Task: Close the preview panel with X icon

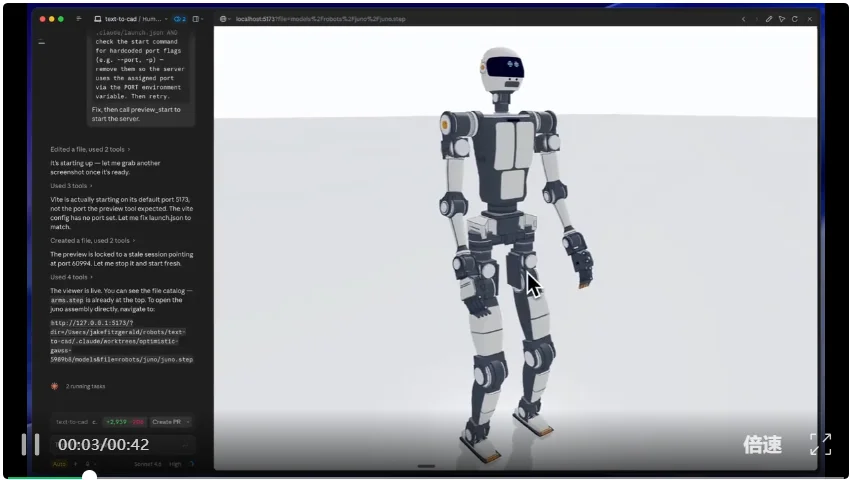Action: 810,19
